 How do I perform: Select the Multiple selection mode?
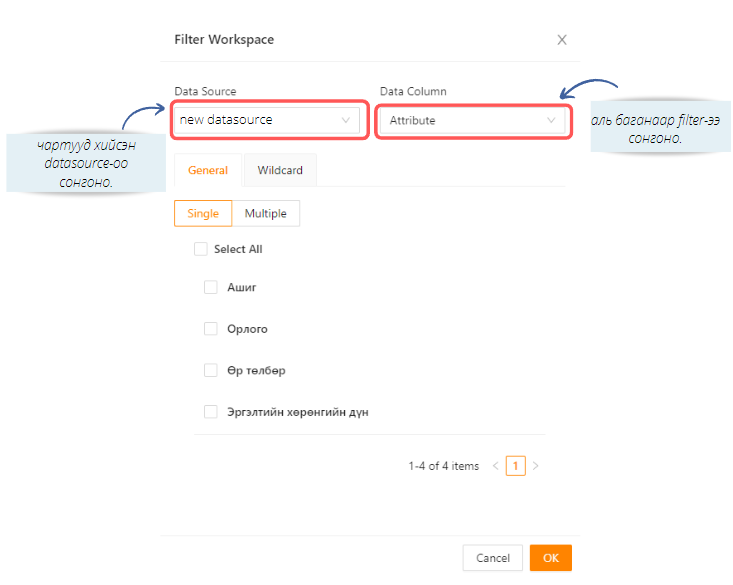[266, 213]
